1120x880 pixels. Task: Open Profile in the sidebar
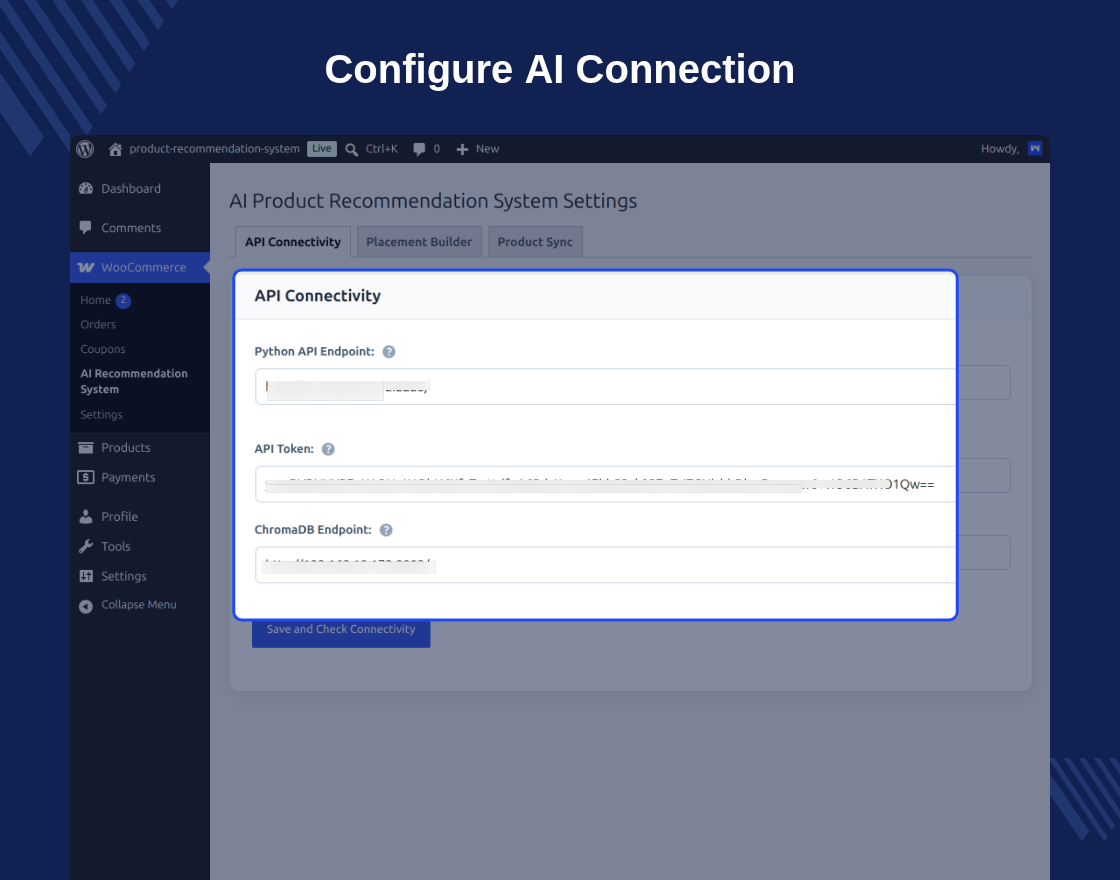click(119, 516)
